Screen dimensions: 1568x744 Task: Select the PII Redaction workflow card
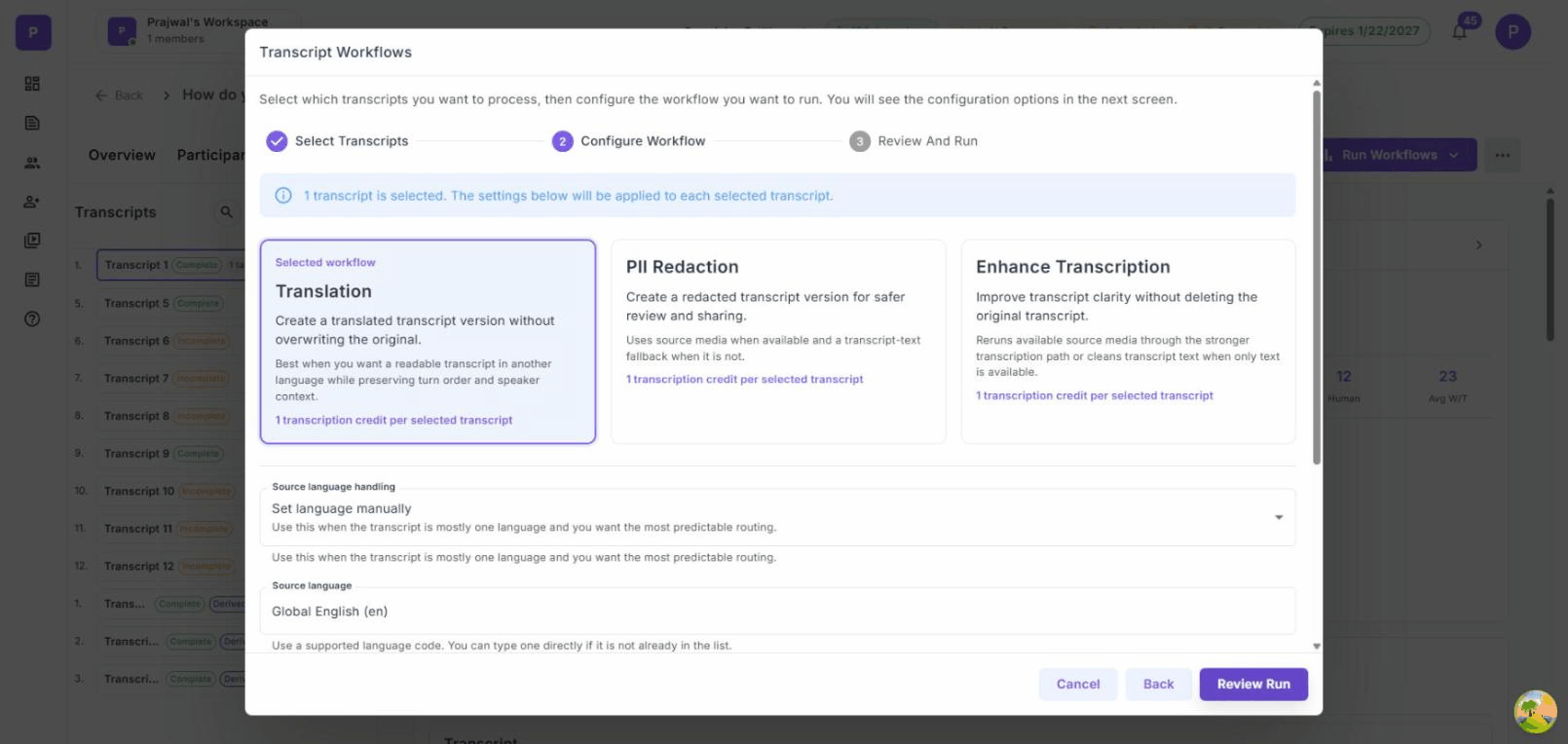pos(778,342)
